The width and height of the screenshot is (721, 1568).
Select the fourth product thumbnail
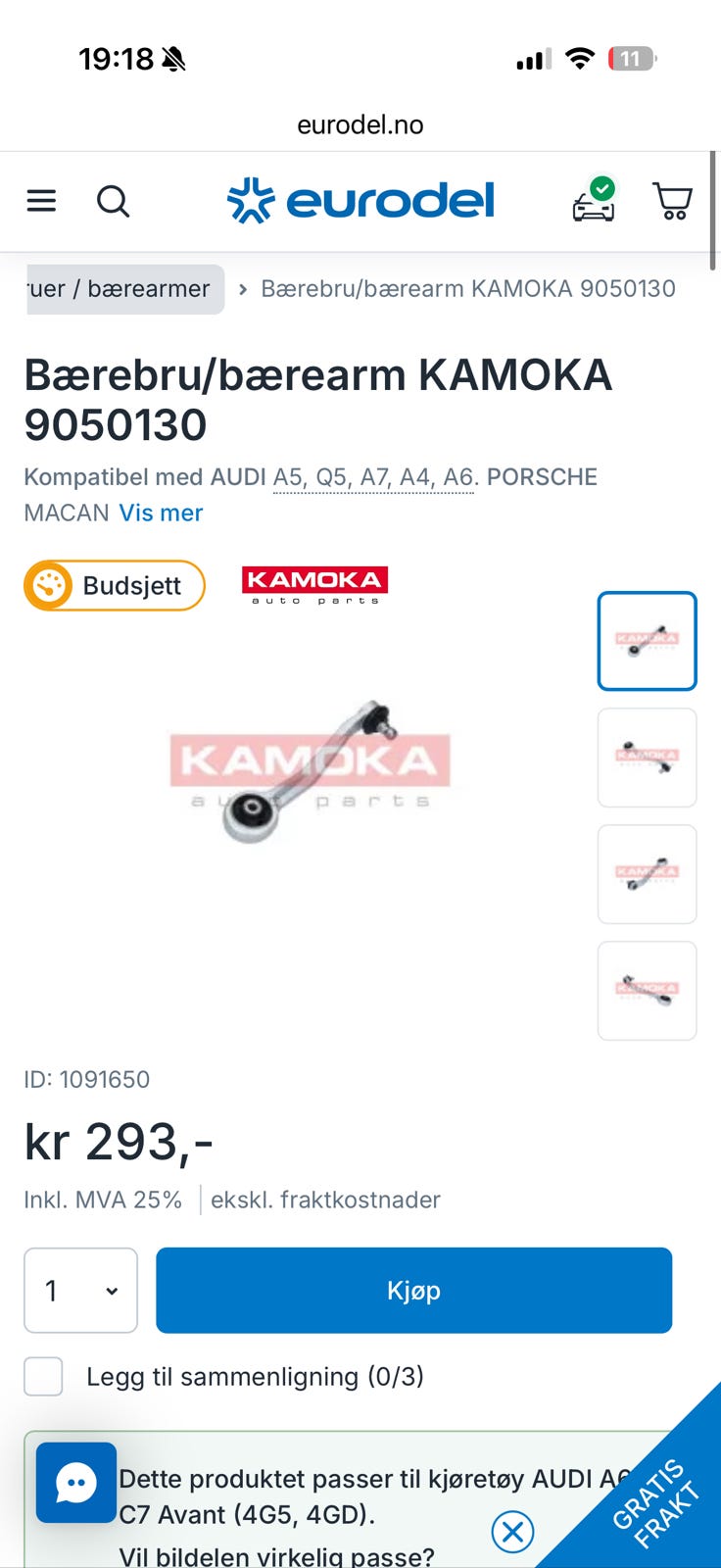647,991
